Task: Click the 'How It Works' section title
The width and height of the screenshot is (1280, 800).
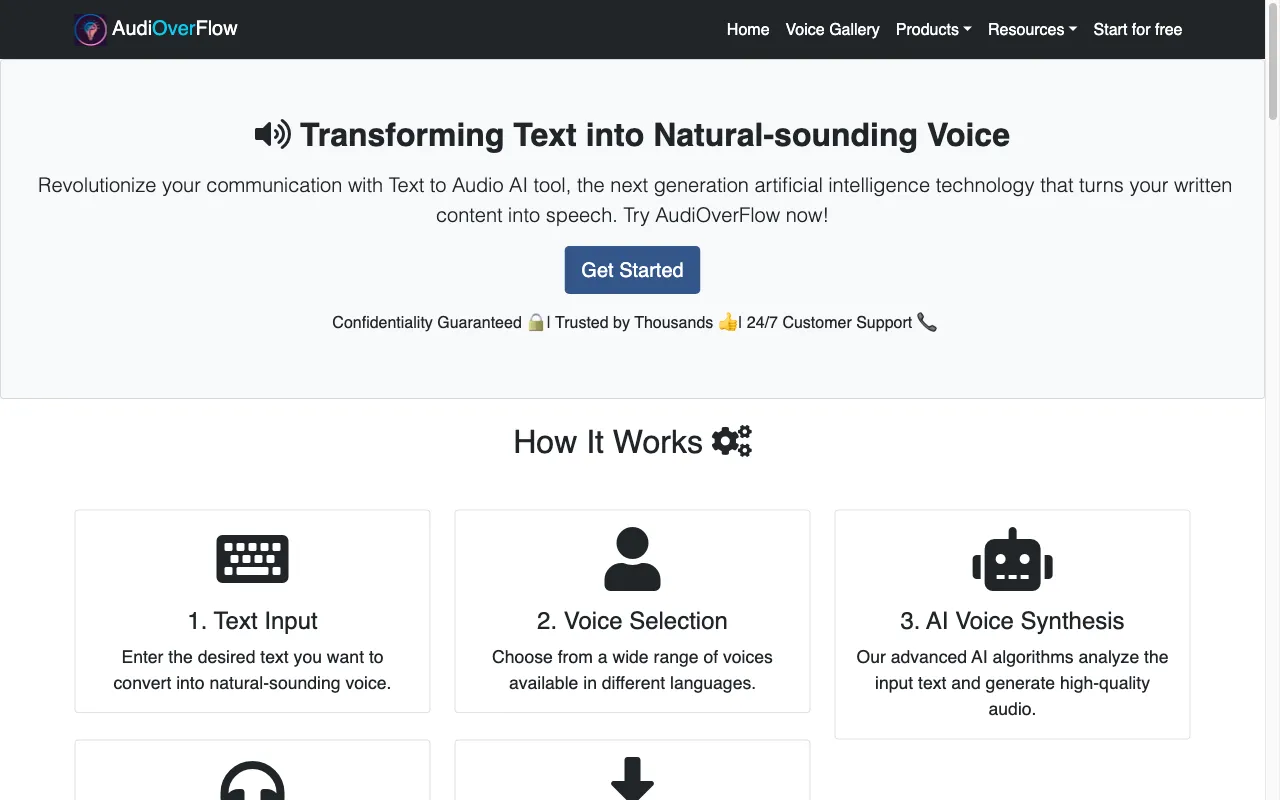Action: pyautogui.click(x=608, y=442)
